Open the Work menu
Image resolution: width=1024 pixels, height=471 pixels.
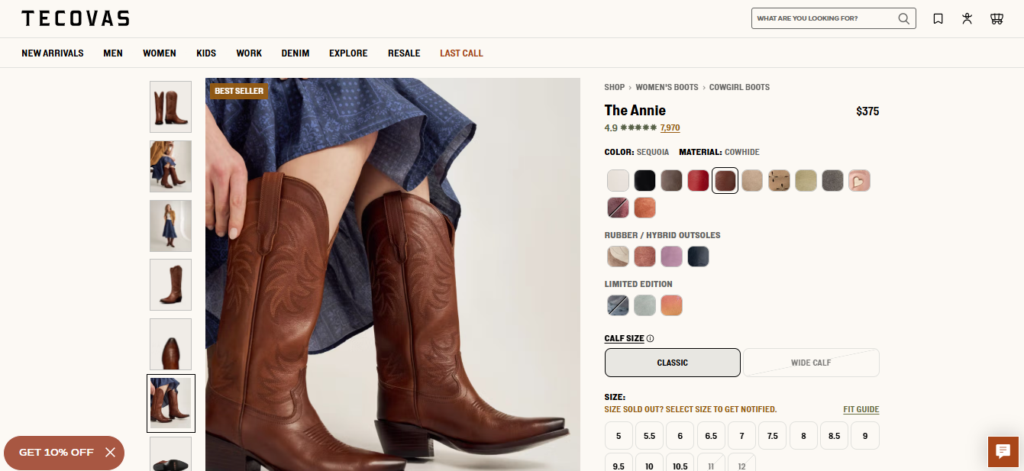point(249,53)
